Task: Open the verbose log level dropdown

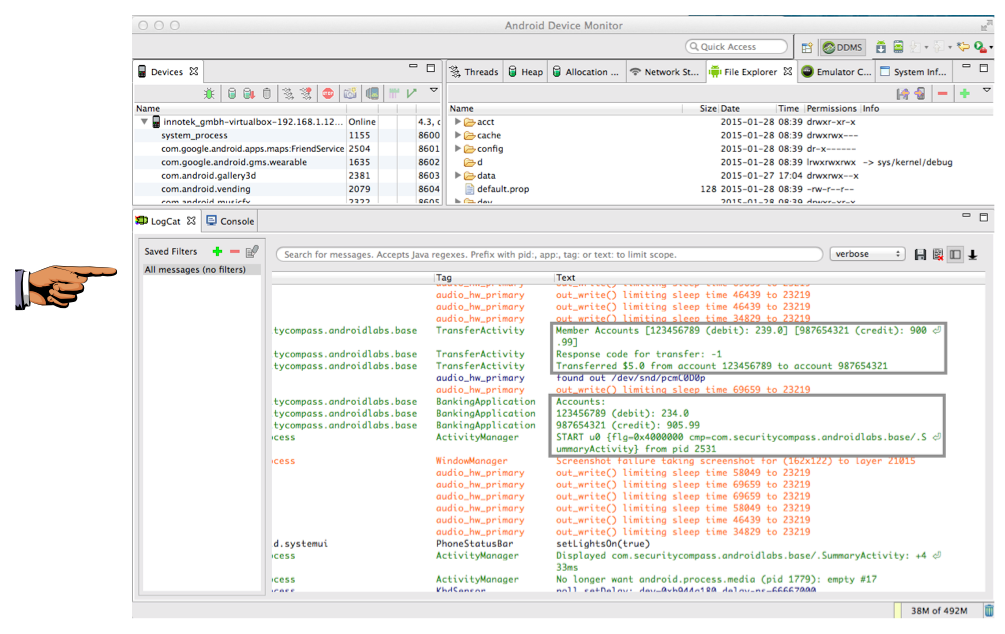Action: (867, 254)
